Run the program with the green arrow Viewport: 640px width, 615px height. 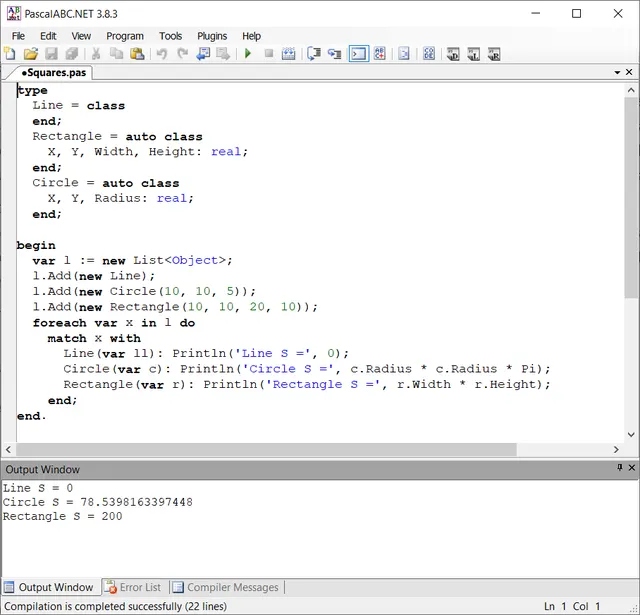[248, 53]
